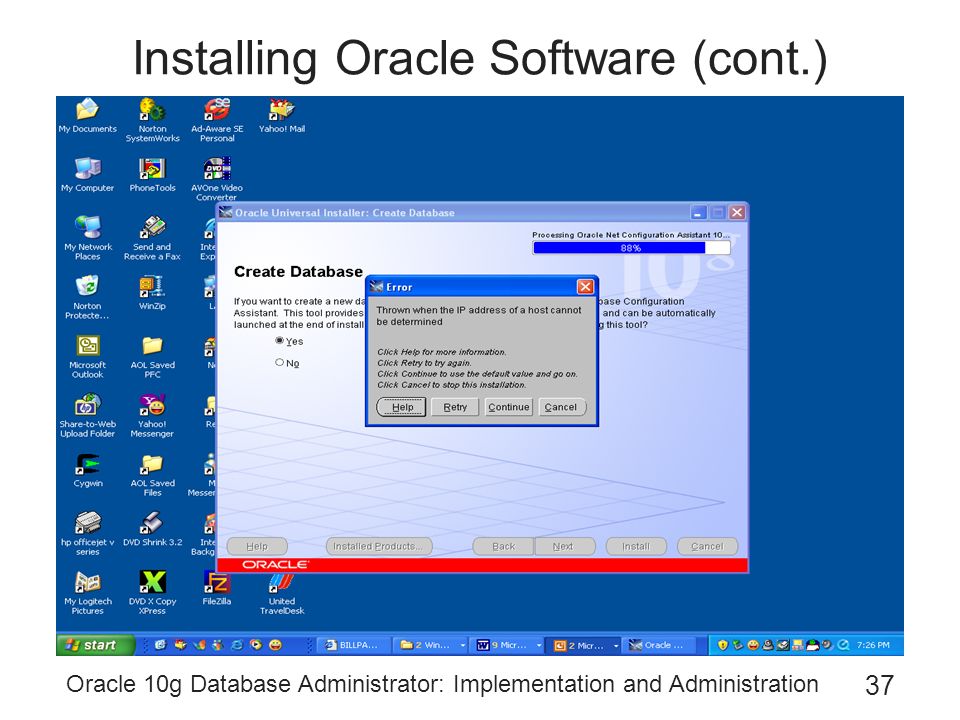The height and width of the screenshot is (720, 960).
Task: Launch DVD Shrink 3.2 icon
Action: tap(152, 530)
